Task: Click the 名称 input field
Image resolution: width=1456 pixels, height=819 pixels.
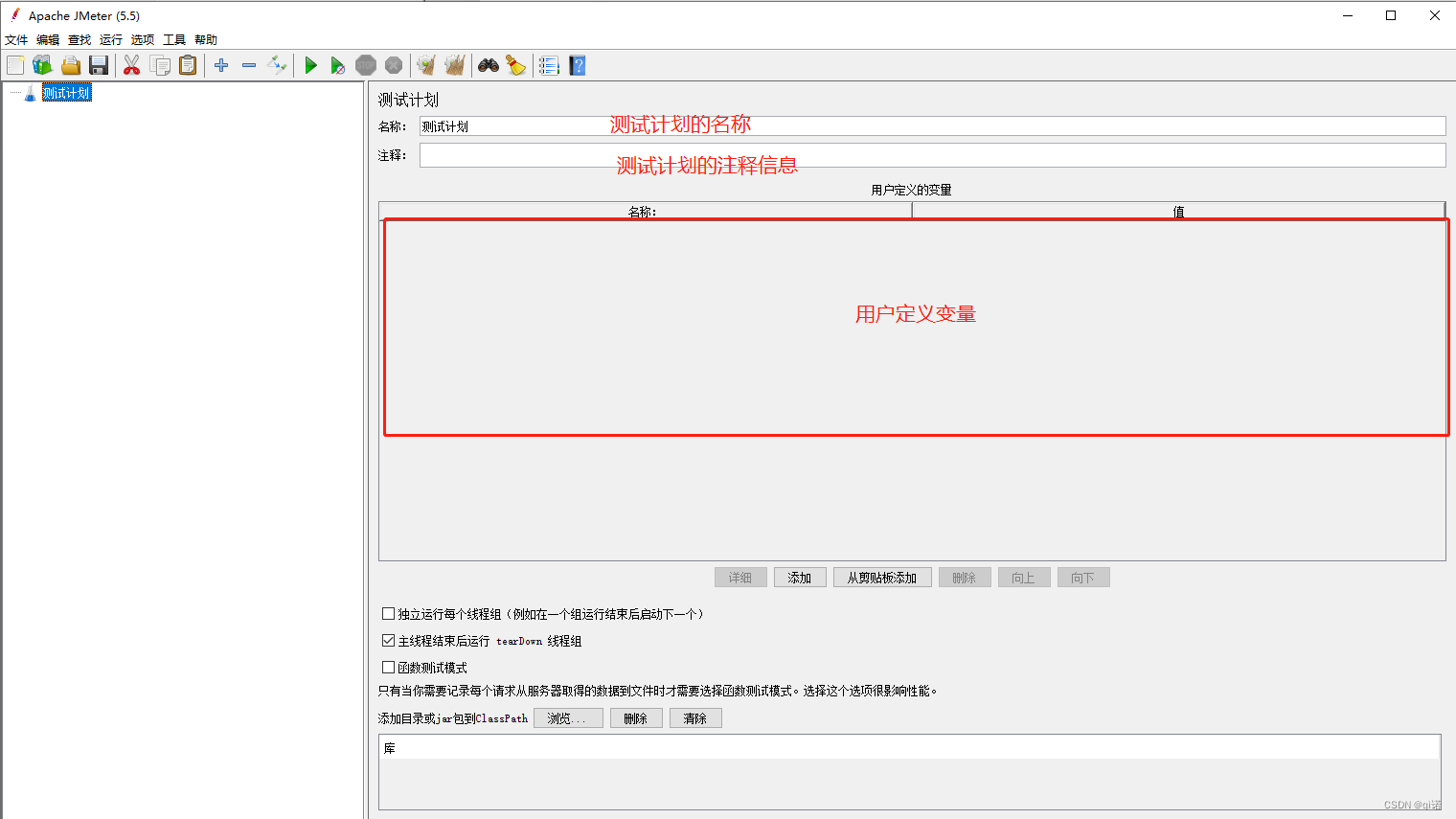Action: [932, 126]
